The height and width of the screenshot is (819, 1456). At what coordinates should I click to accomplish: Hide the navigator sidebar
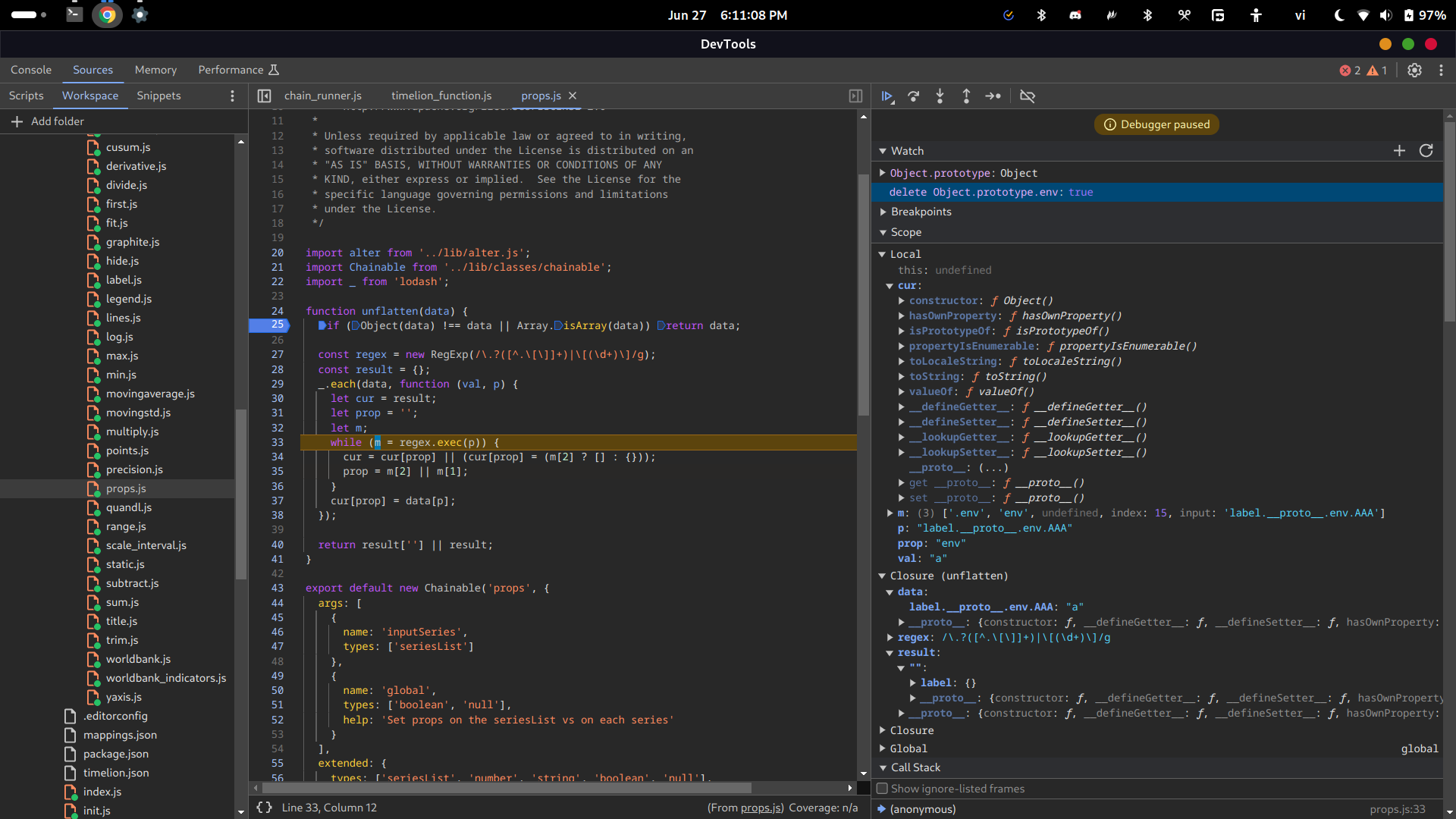(x=264, y=96)
